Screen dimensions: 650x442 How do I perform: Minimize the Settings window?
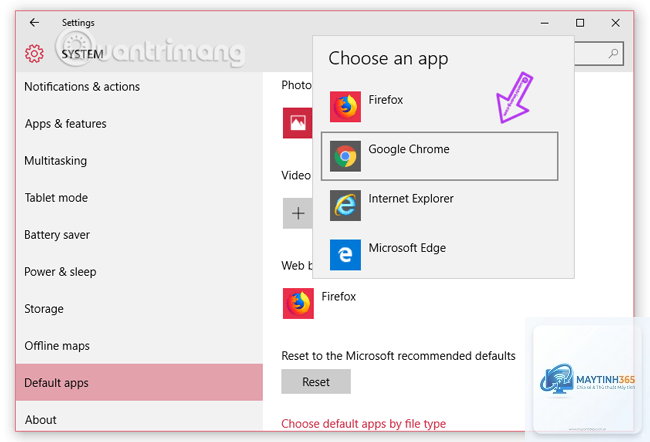545,23
